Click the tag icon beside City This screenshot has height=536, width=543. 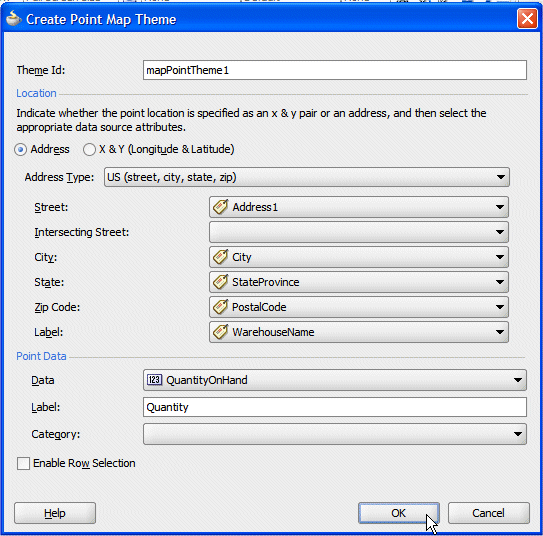pos(221,257)
